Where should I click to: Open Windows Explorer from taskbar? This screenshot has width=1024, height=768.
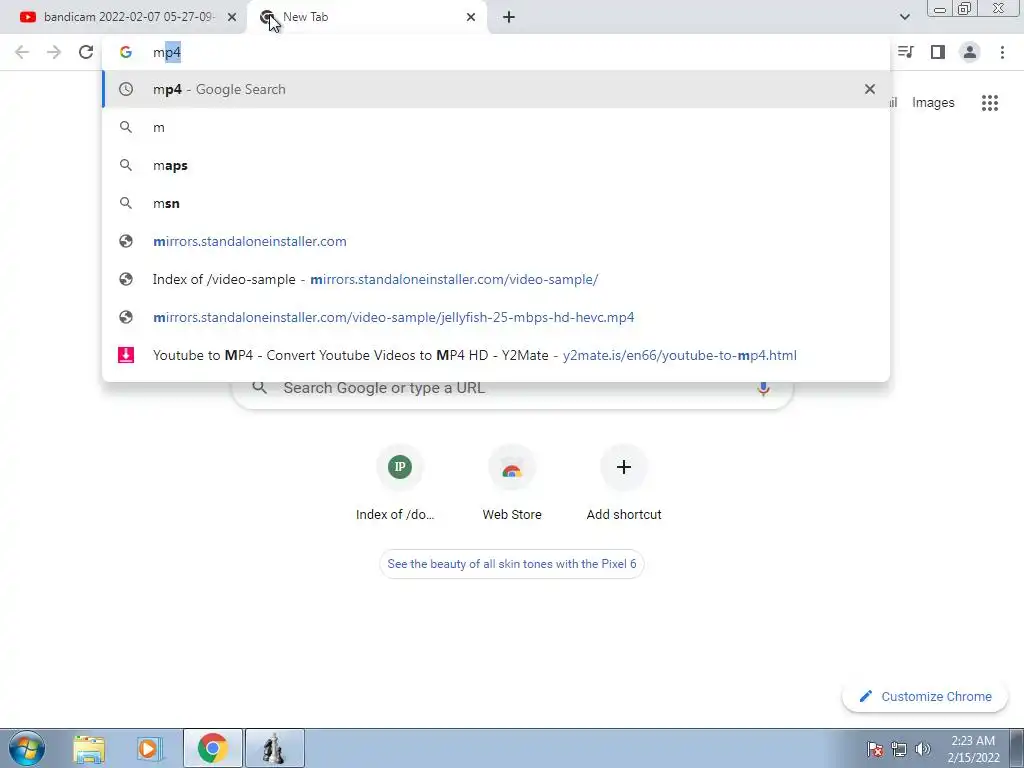tap(89, 748)
